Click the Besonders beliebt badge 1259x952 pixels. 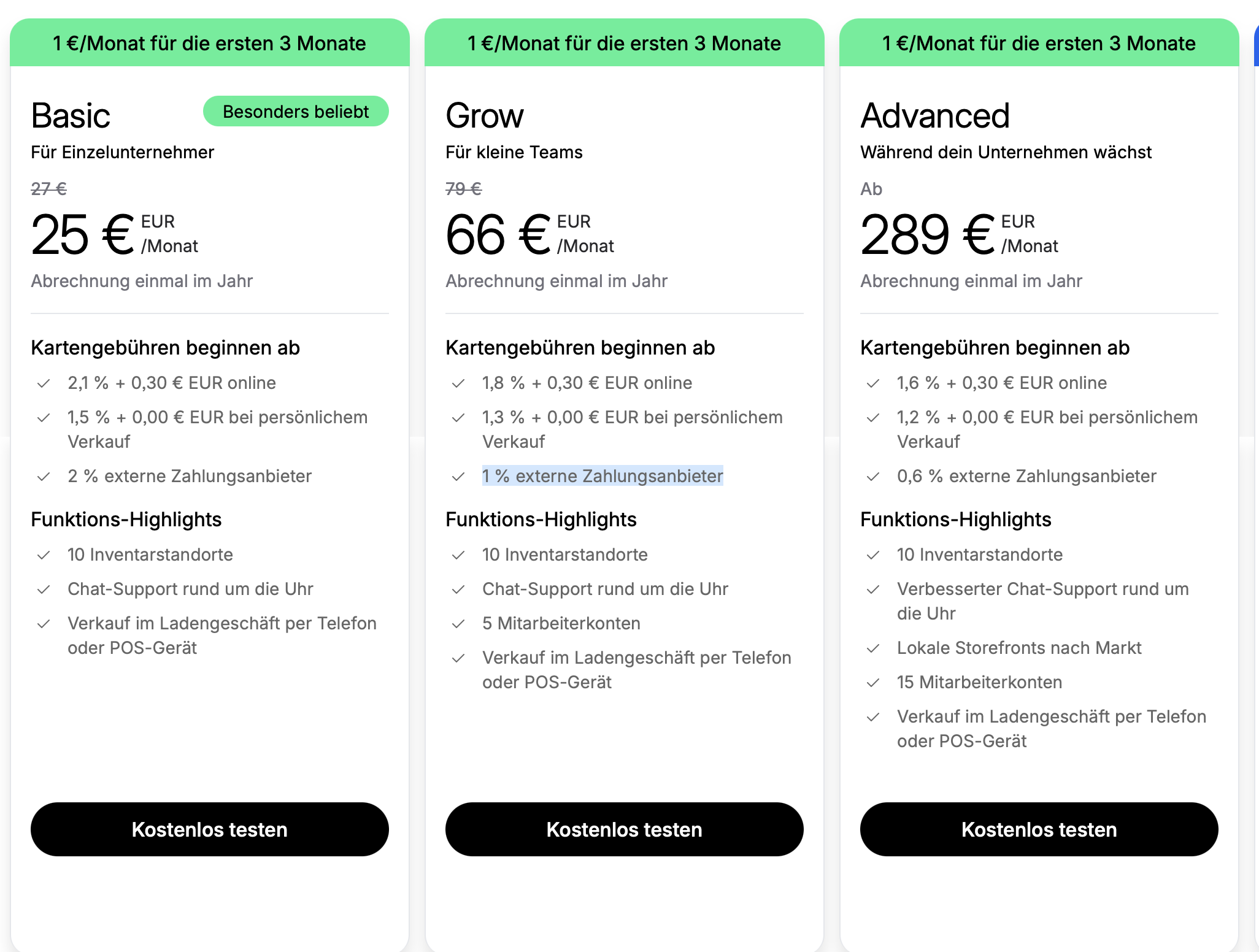(296, 112)
